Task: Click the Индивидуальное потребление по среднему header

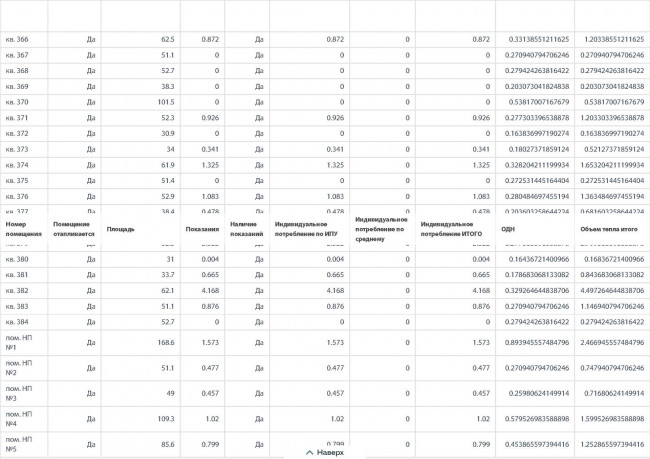Action: click(x=381, y=229)
